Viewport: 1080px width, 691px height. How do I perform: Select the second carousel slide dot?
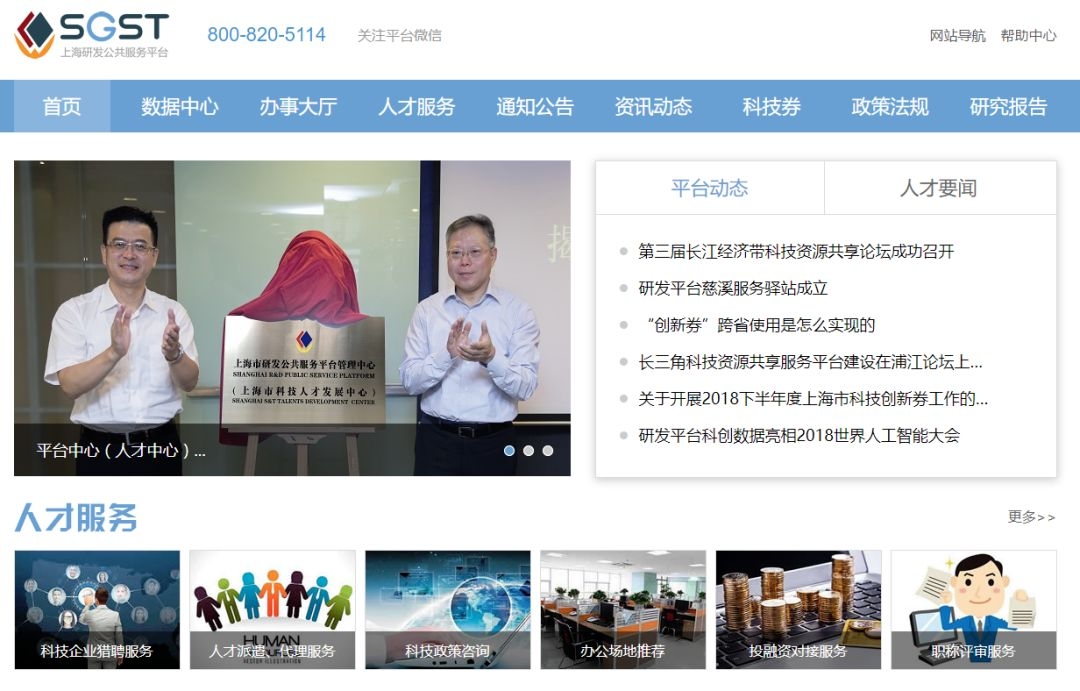pyautogui.click(x=528, y=451)
